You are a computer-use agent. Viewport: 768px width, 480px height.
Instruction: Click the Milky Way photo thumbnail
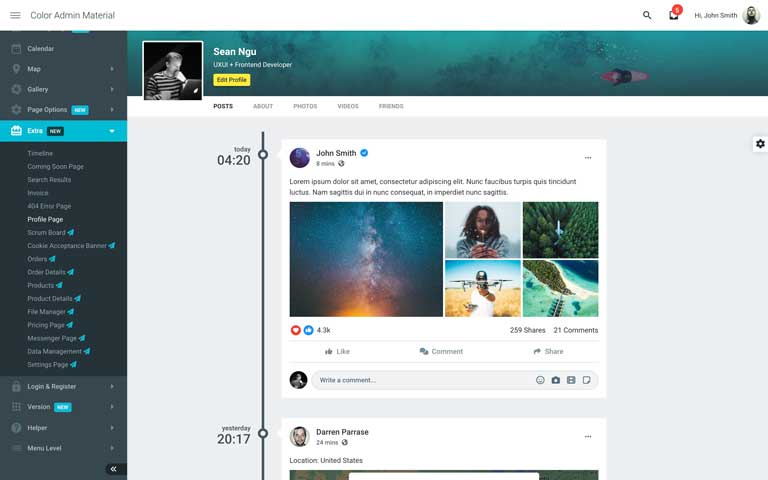coord(366,259)
